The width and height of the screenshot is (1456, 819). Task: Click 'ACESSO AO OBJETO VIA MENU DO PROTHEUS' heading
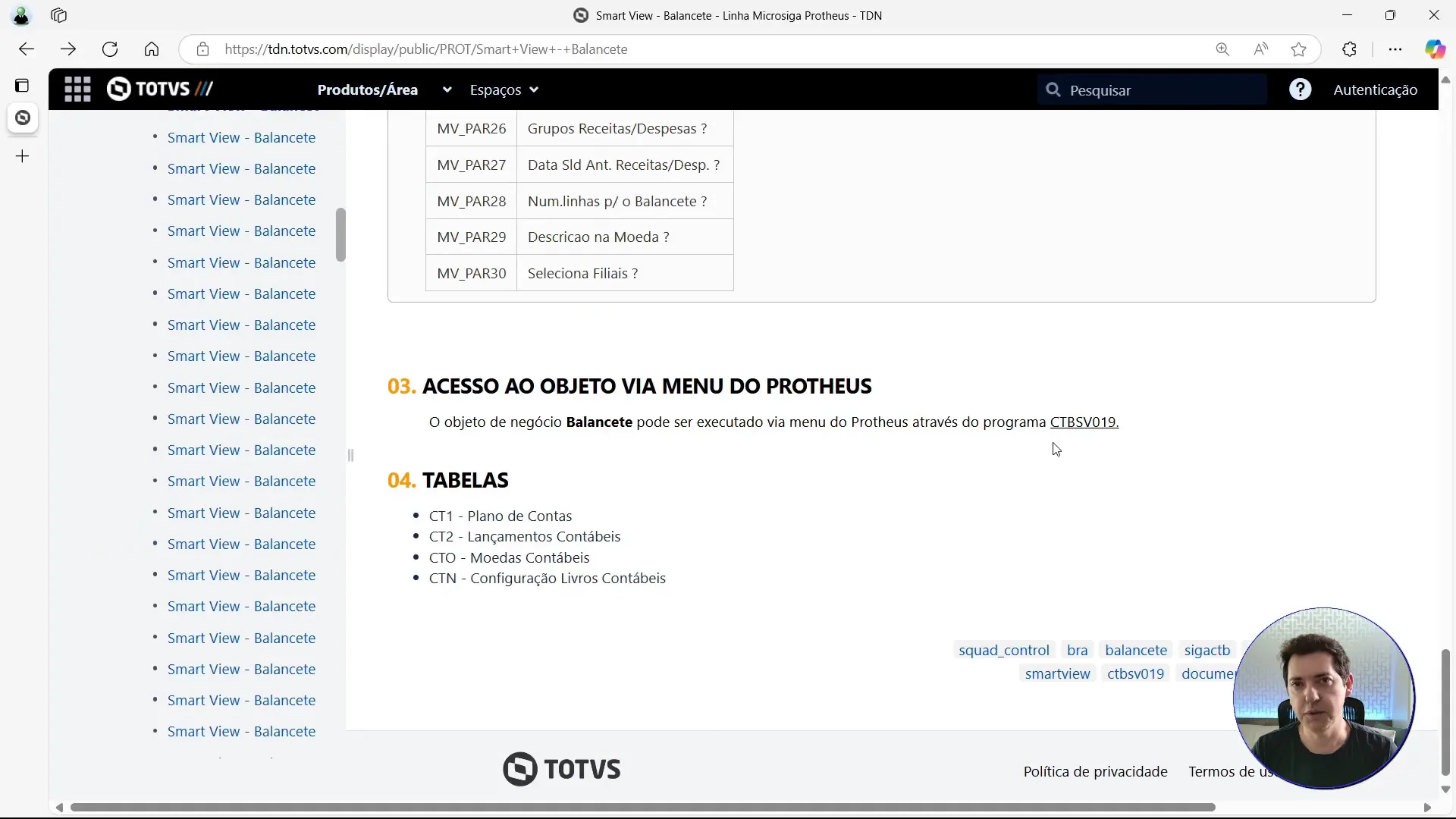[647, 386]
